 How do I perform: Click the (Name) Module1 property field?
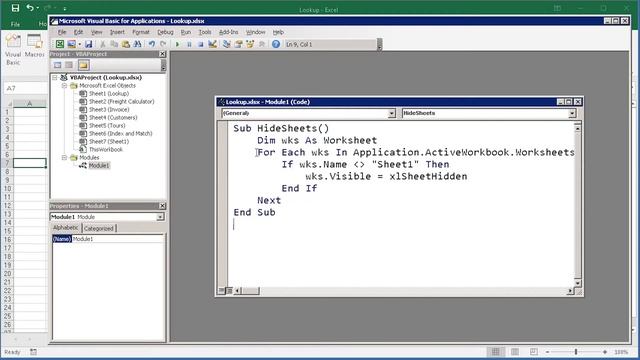coord(108,239)
